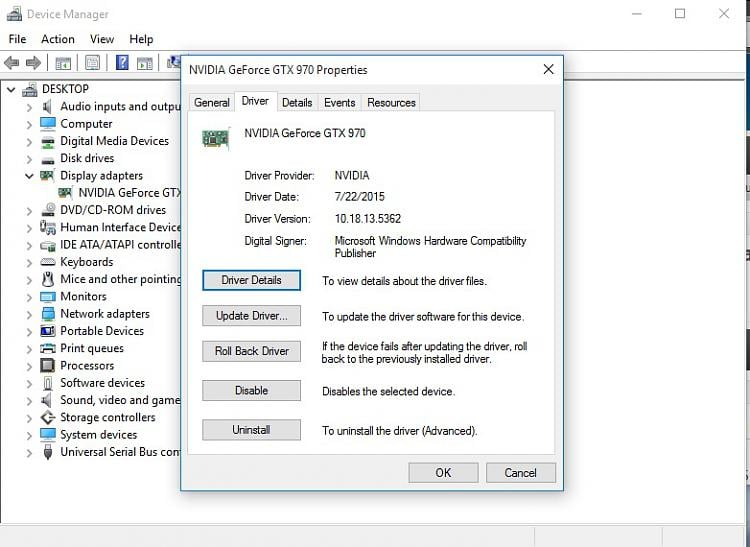Expand the Audio inputs and outputs node
750x547 pixels.
tap(29, 108)
